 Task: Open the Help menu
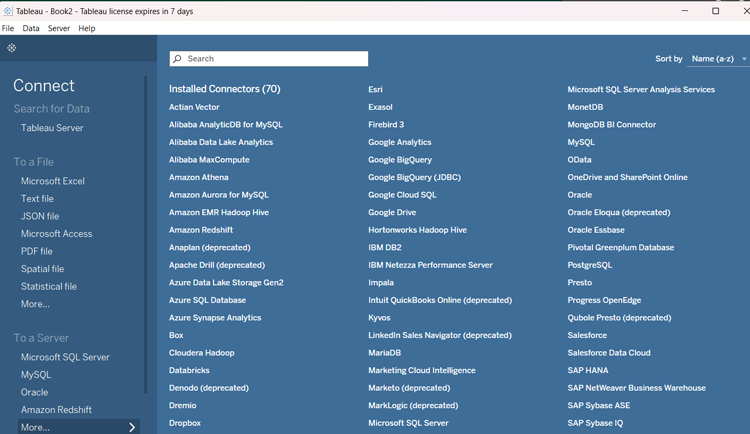[x=87, y=28]
